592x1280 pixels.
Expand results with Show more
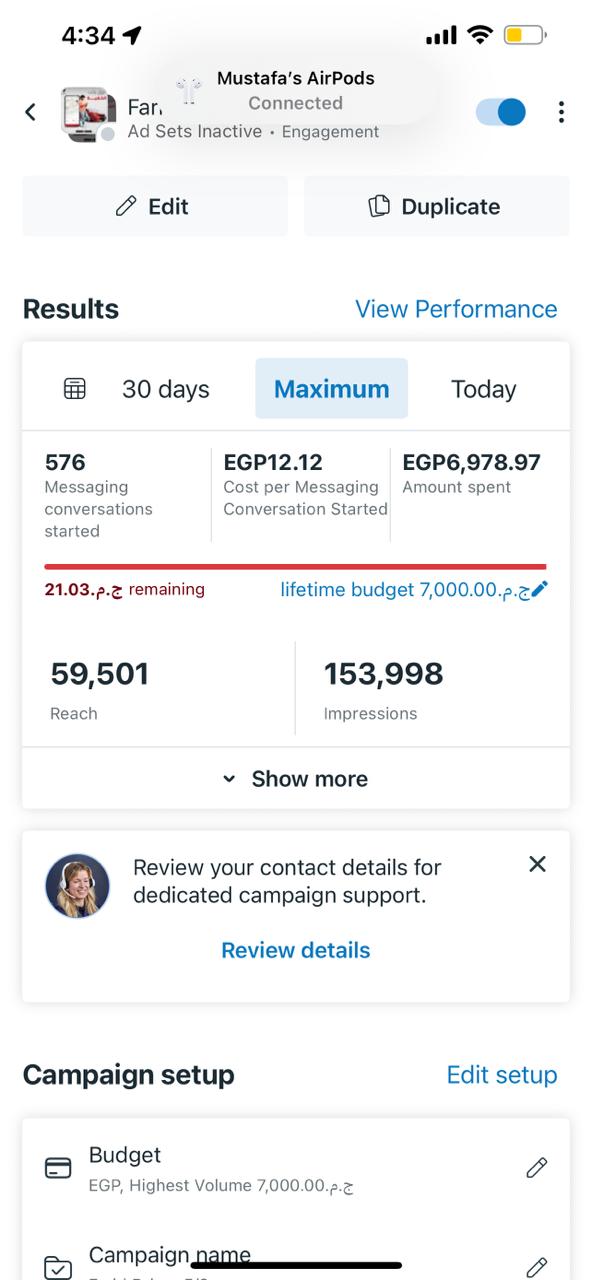[296, 779]
